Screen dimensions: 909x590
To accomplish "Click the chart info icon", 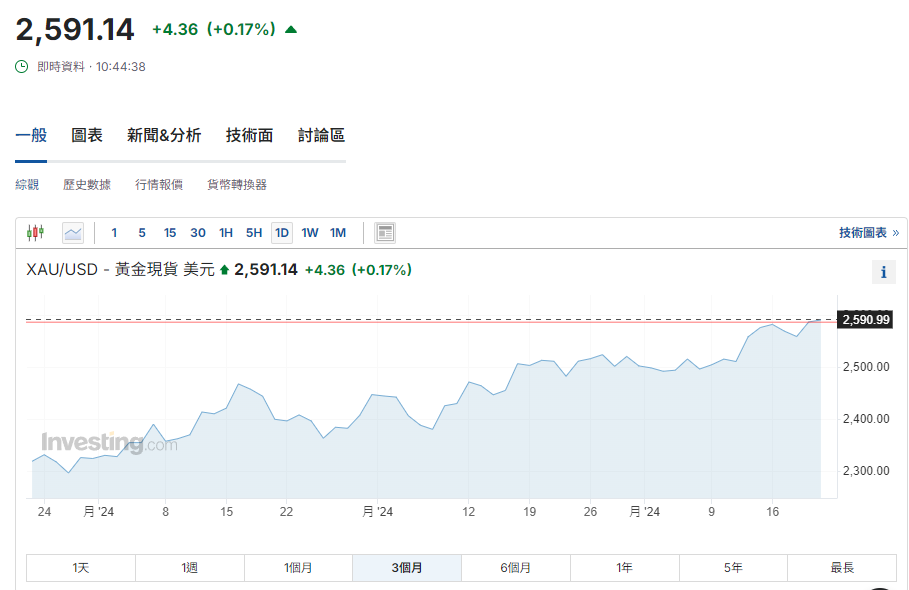I will coord(883,272).
